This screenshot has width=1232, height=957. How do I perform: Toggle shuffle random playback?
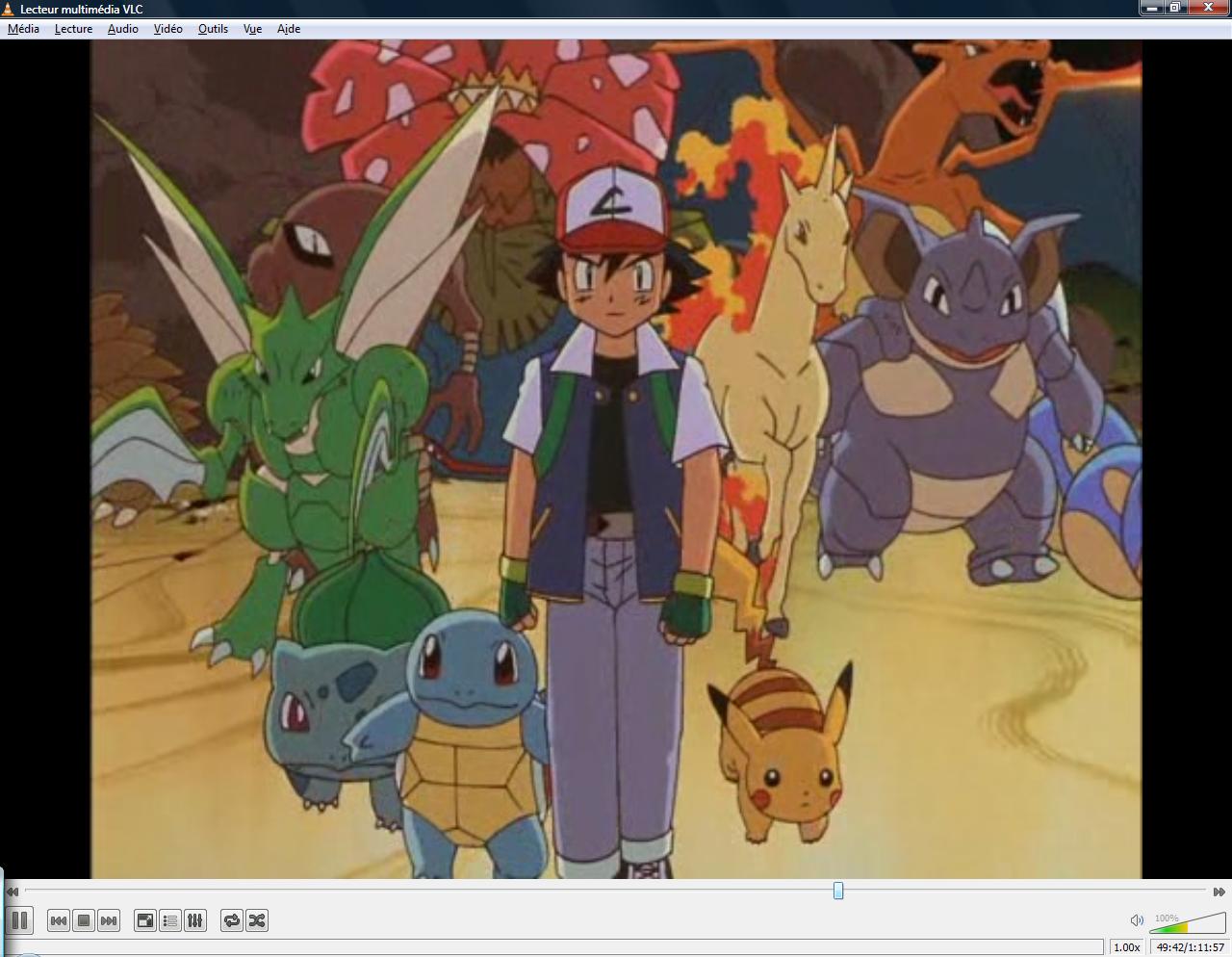click(257, 920)
